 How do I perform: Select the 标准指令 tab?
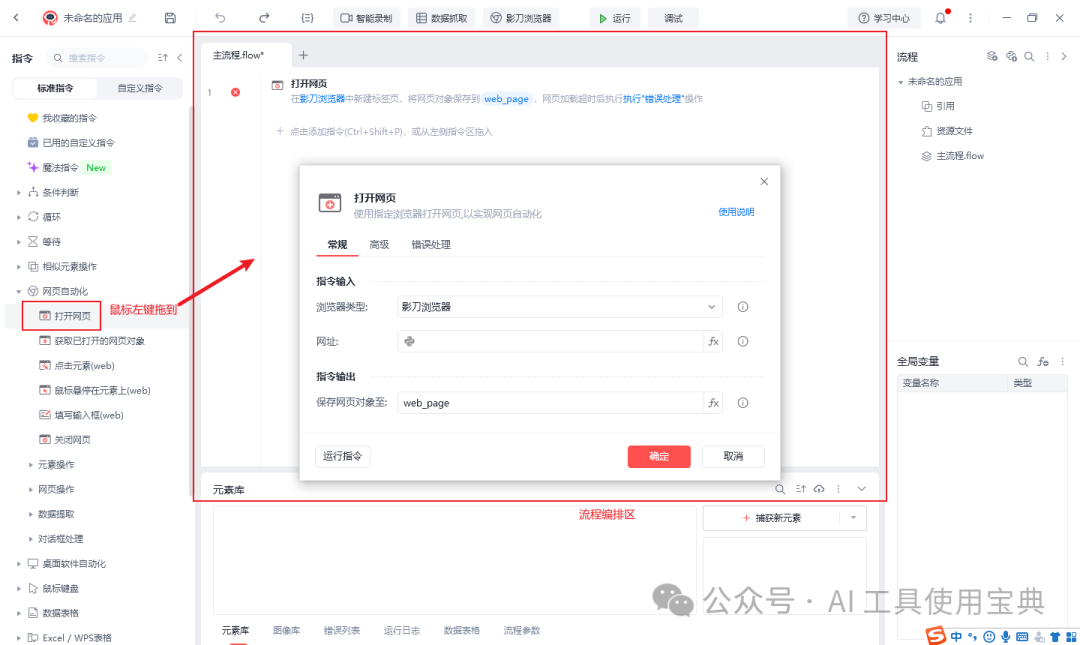[x=55, y=88]
